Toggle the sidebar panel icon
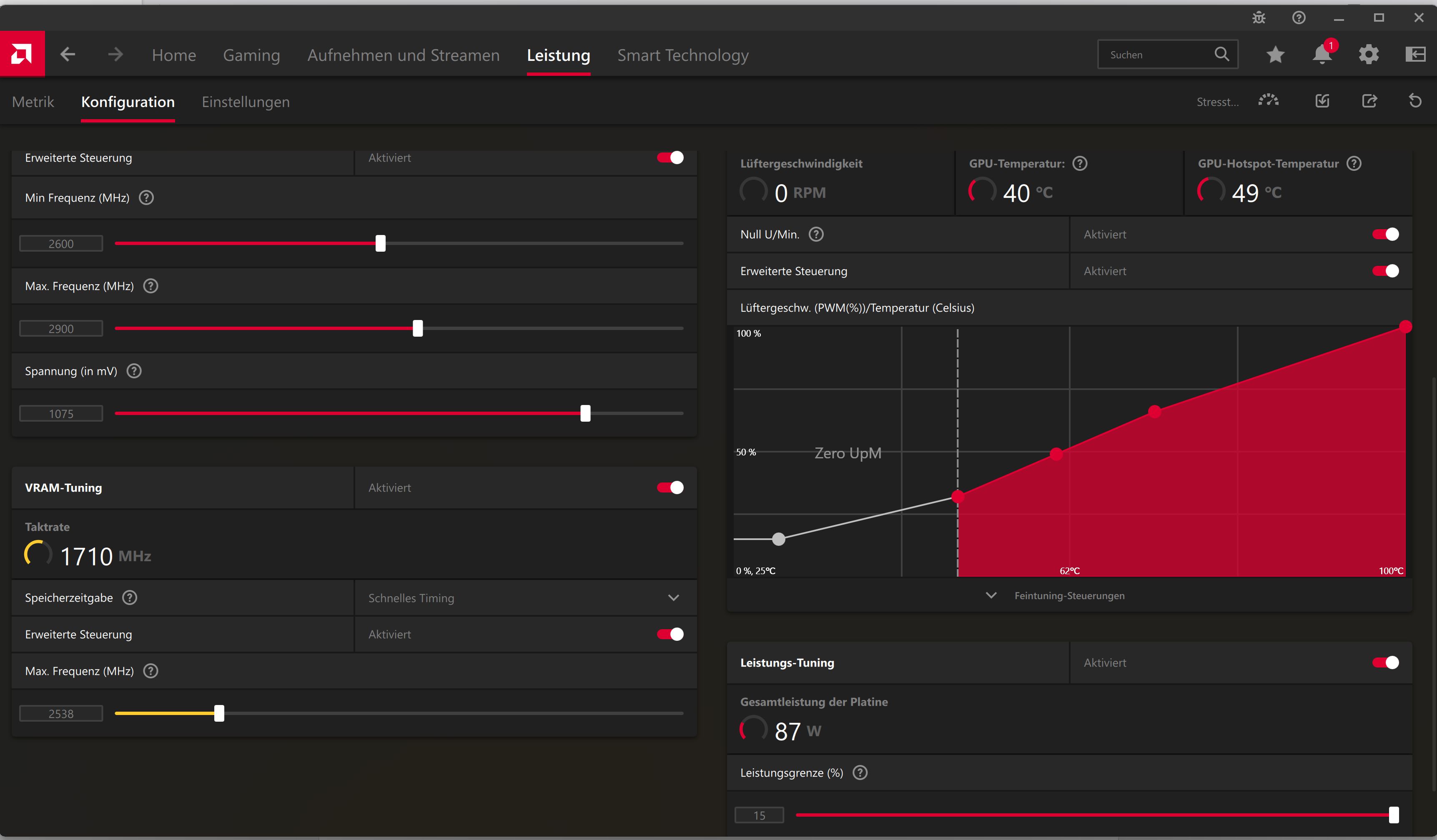 click(1415, 55)
